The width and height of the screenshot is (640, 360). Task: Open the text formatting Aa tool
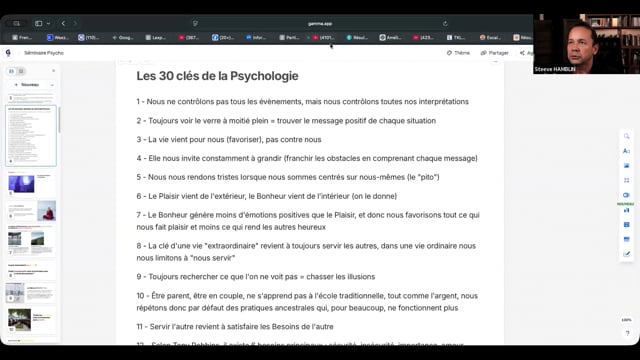627,151
